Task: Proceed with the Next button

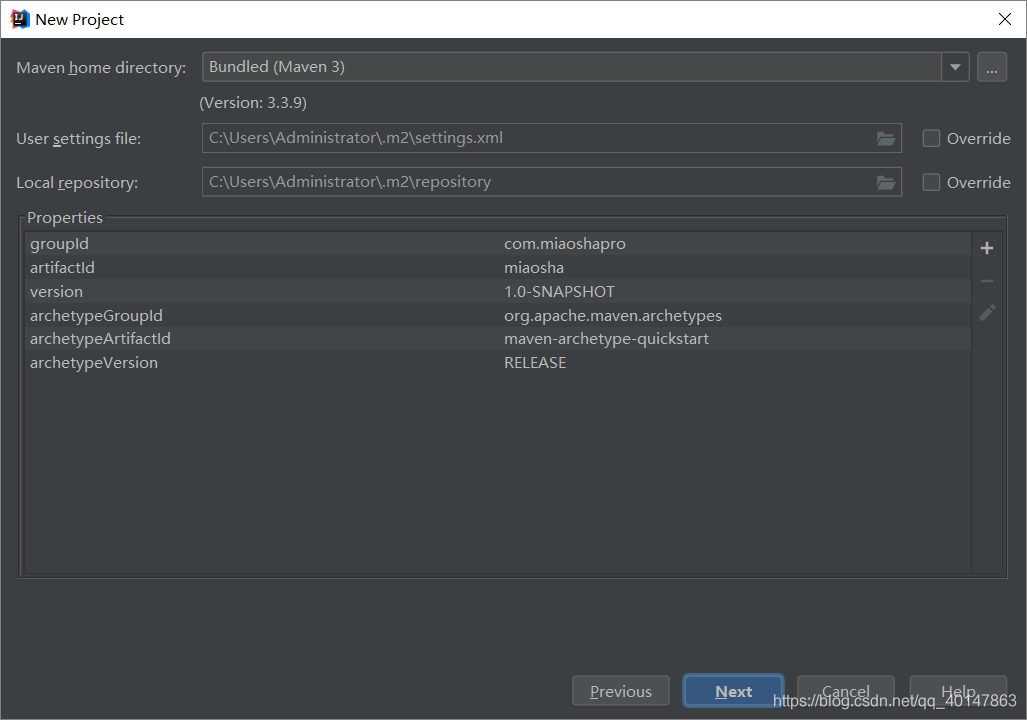Action: pos(733,691)
